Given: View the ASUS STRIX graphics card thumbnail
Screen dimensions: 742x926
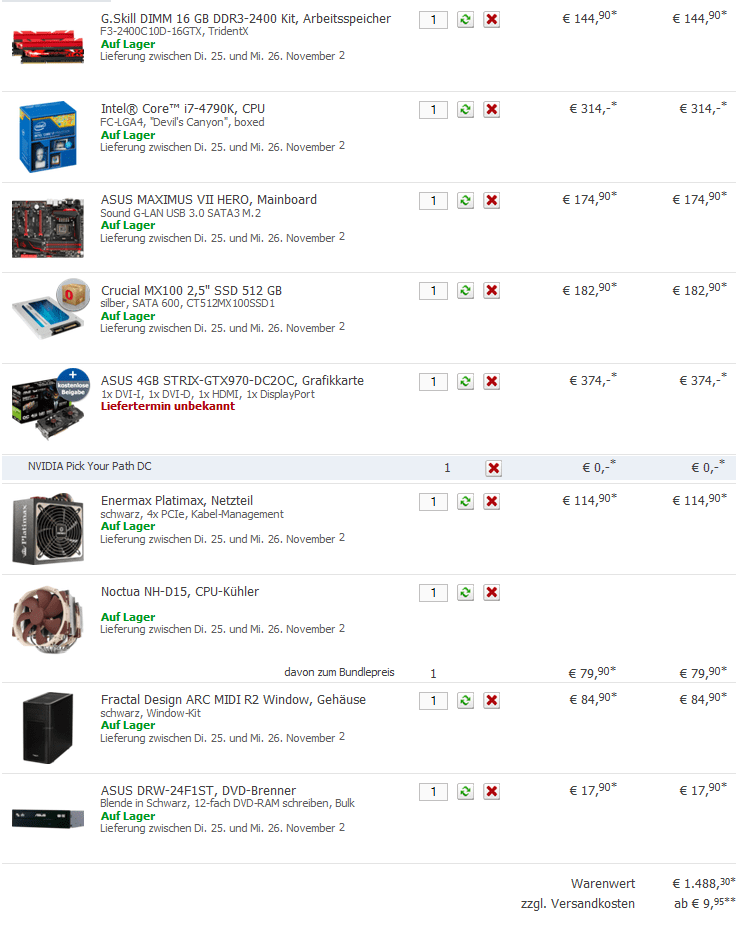Looking at the screenshot, I should click(50, 405).
